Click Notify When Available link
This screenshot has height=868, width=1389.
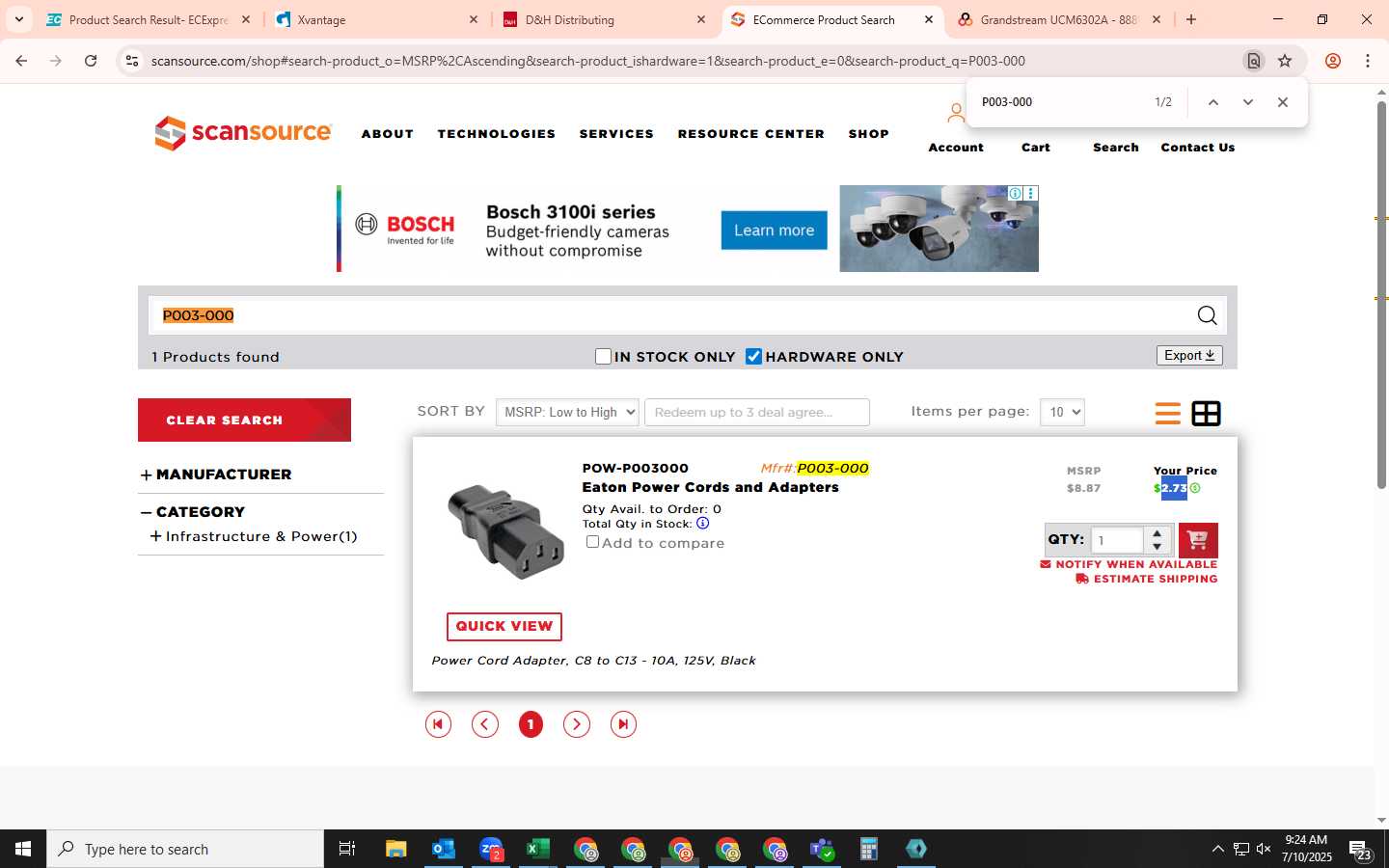click(1129, 564)
